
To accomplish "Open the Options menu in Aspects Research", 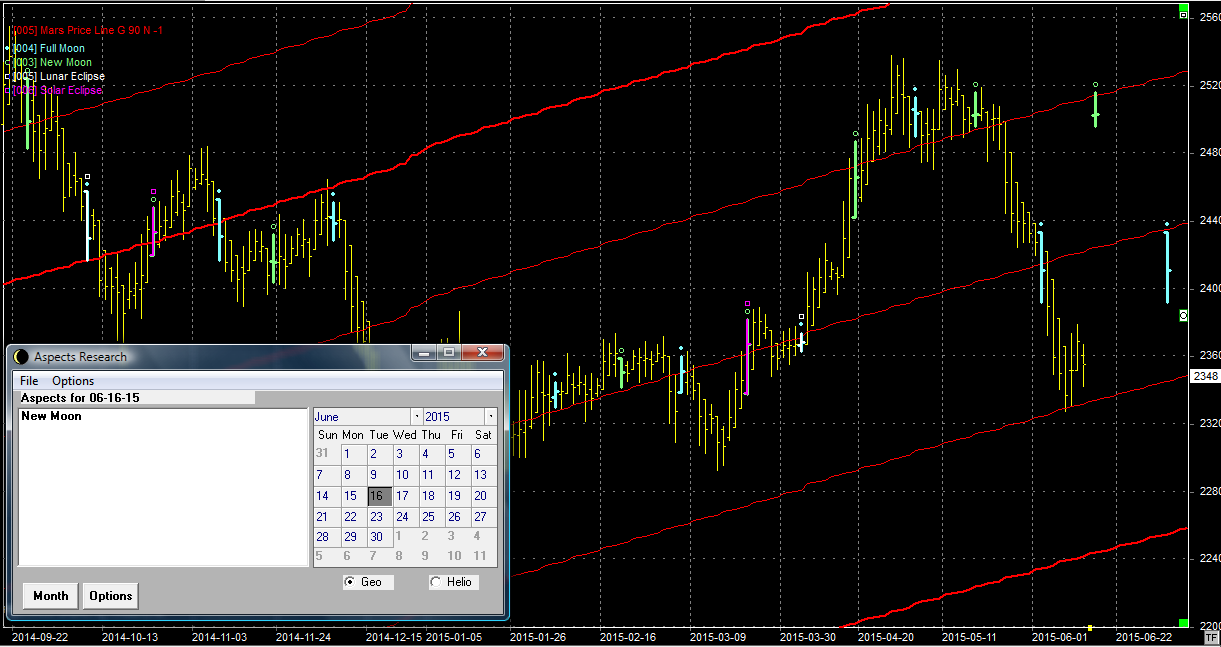I will click(x=73, y=381).
